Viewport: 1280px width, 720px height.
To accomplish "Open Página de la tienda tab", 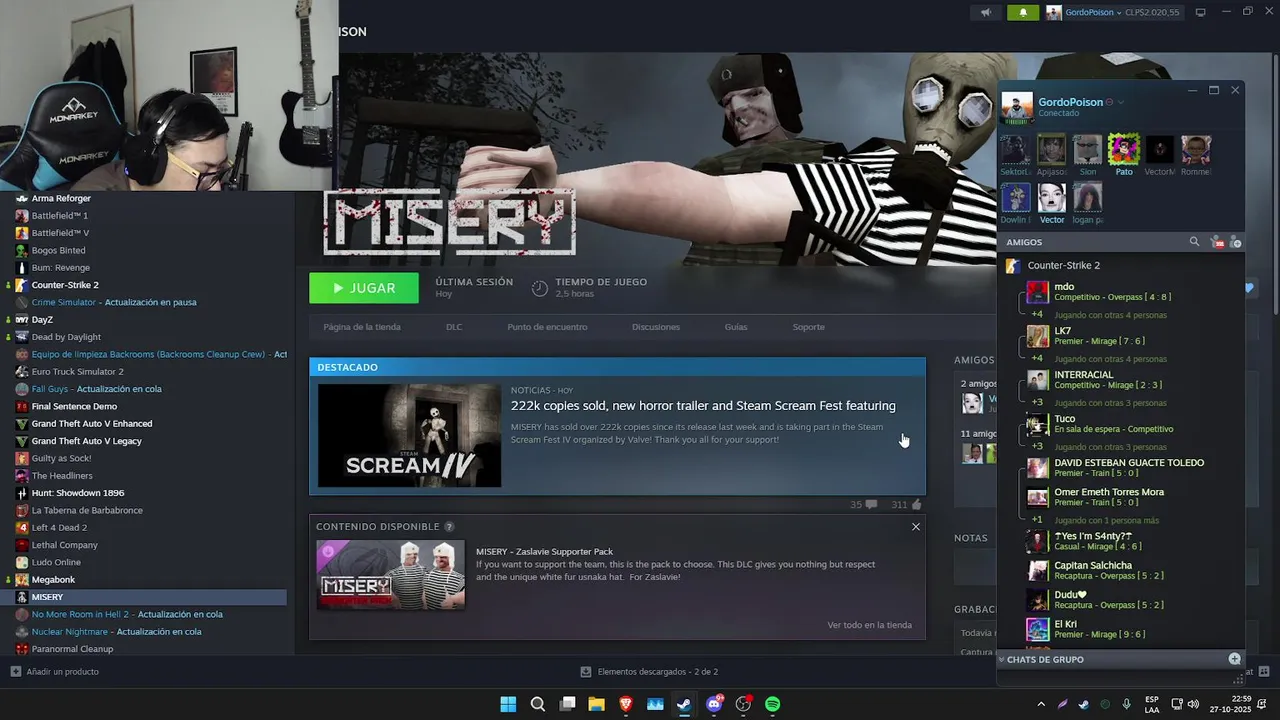I will (362, 327).
